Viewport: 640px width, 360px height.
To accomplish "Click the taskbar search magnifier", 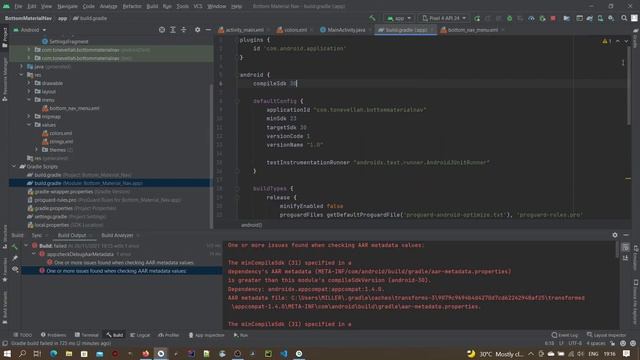I will 22,353.
